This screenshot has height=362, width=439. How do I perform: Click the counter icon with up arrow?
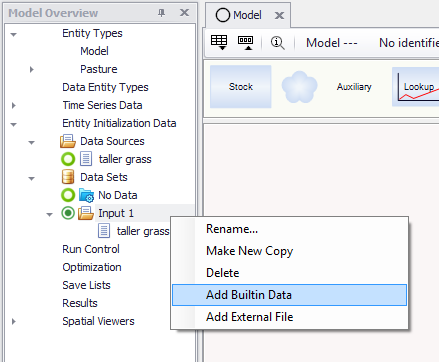245,43
